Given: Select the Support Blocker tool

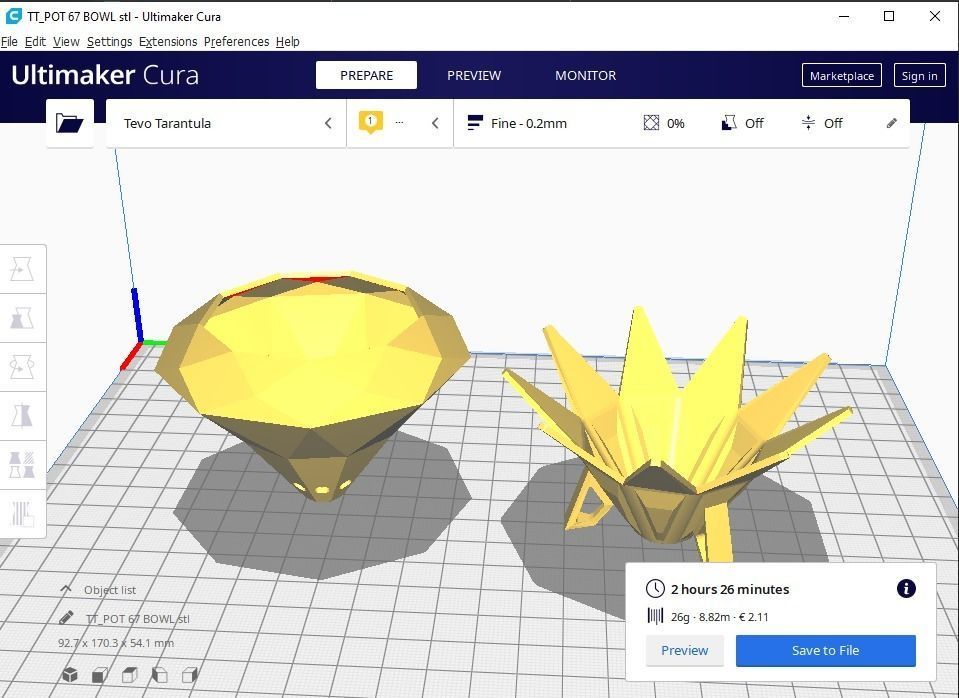Looking at the screenshot, I should tap(22, 514).
